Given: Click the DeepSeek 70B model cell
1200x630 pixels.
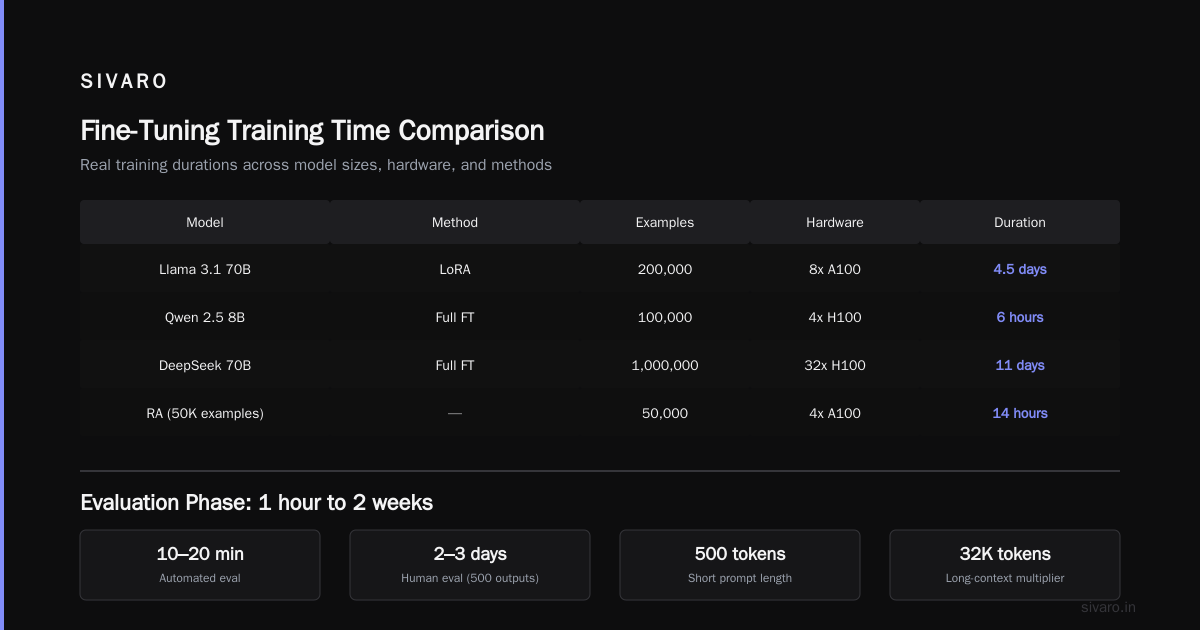Looking at the screenshot, I should pos(205,365).
